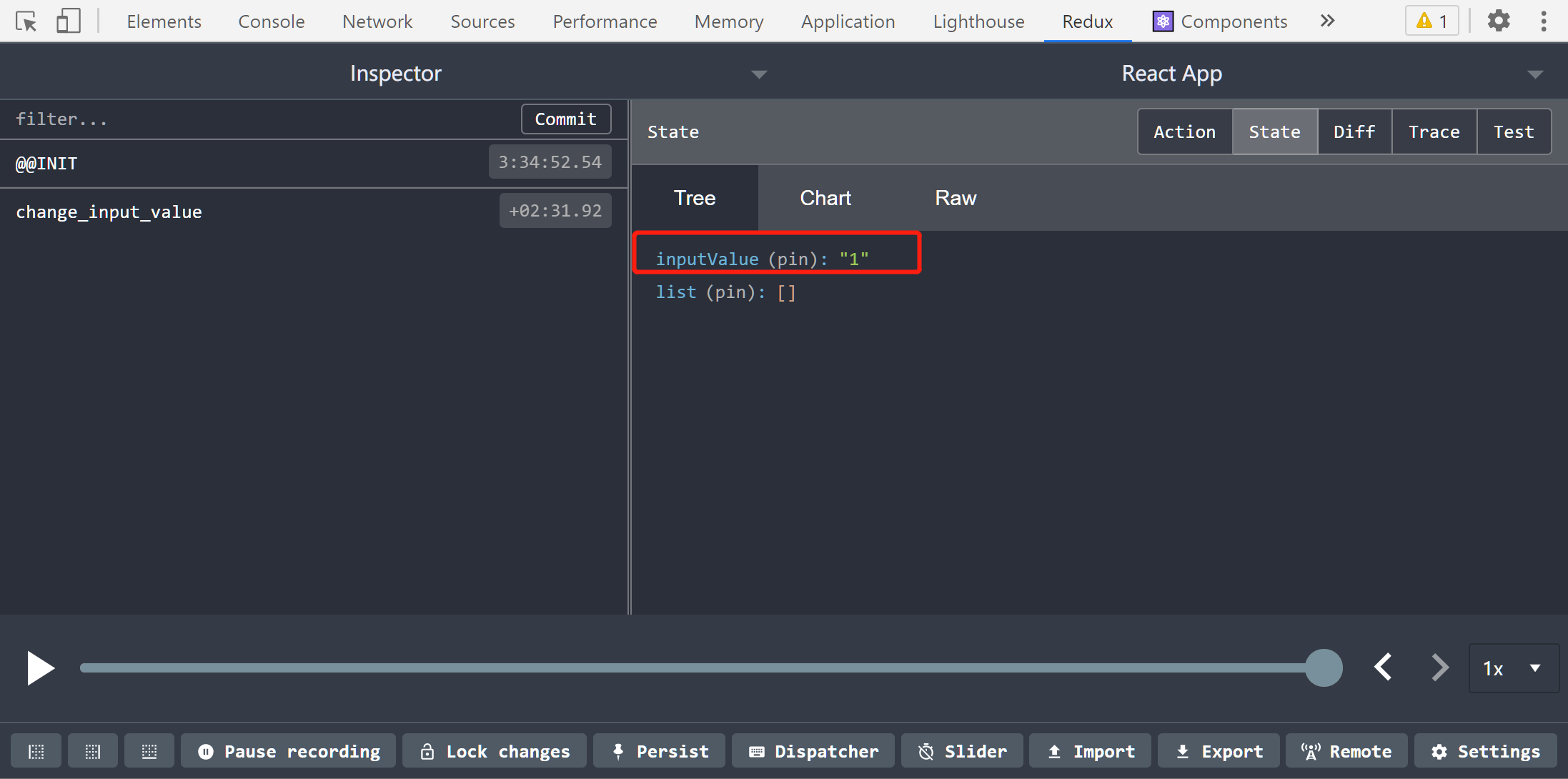Viewport: 1568px width, 779px height.
Task: Toggle the device toolbar icon
Action: pyautogui.click(x=68, y=21)
